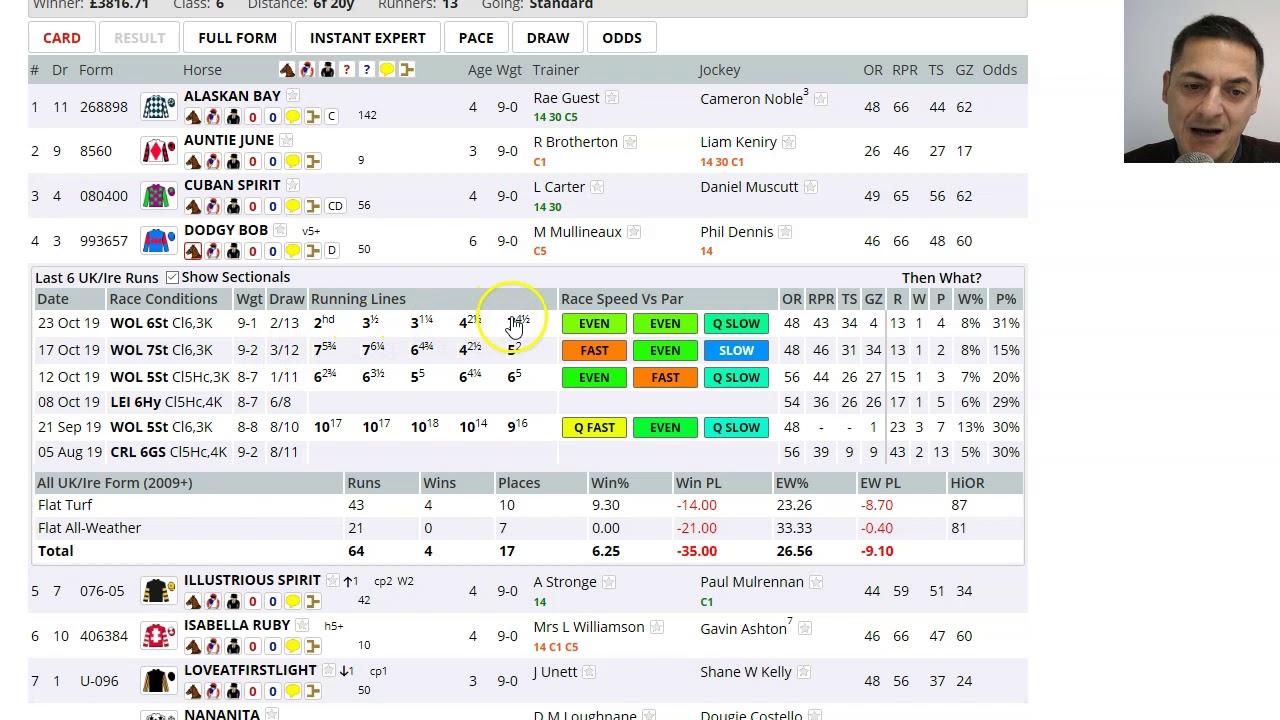Sort the card by the Form column header
Viewport: 1280px width, 720px height.
[96, 70]
